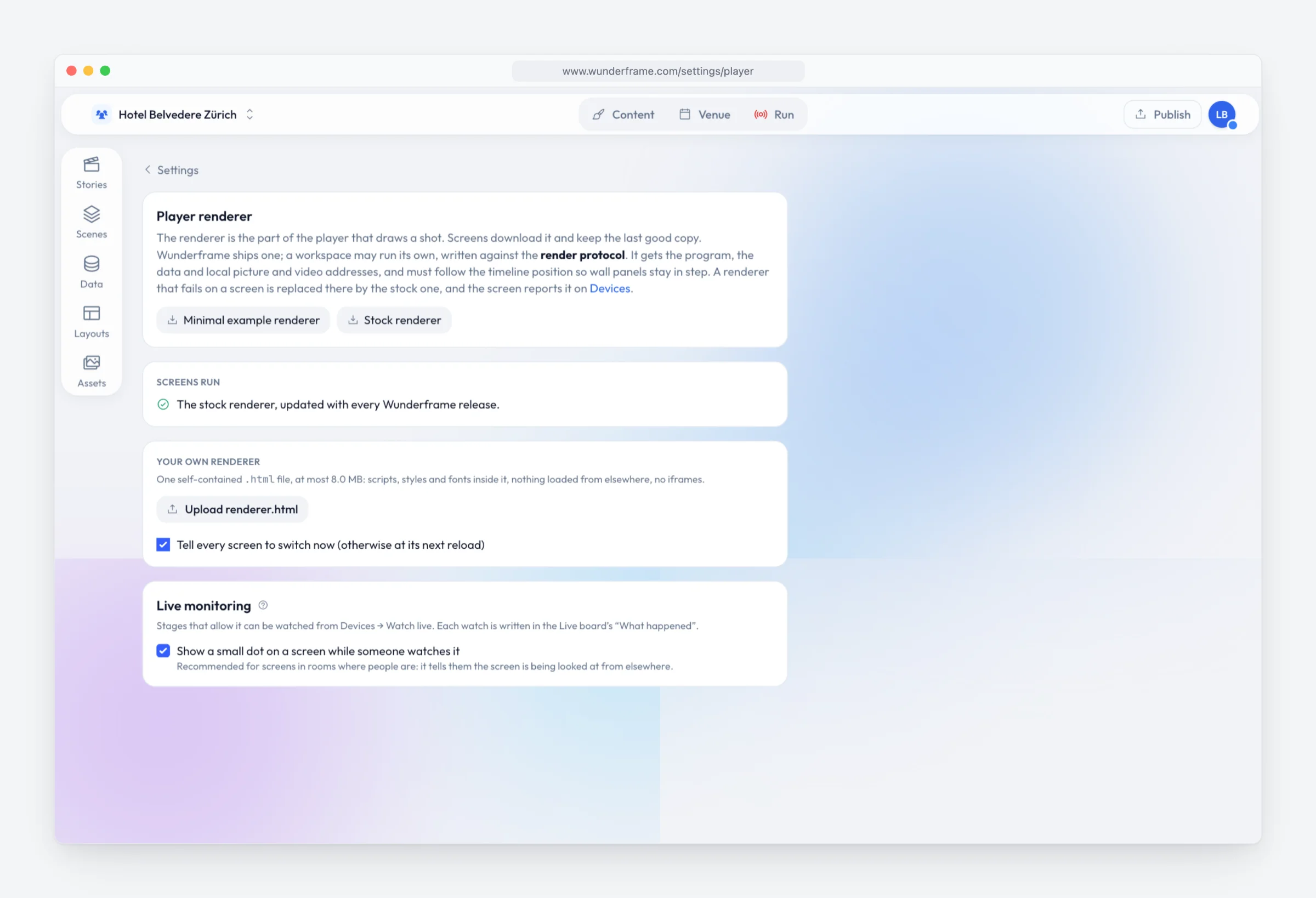Click the render protocol bold text

coord(583,255)
